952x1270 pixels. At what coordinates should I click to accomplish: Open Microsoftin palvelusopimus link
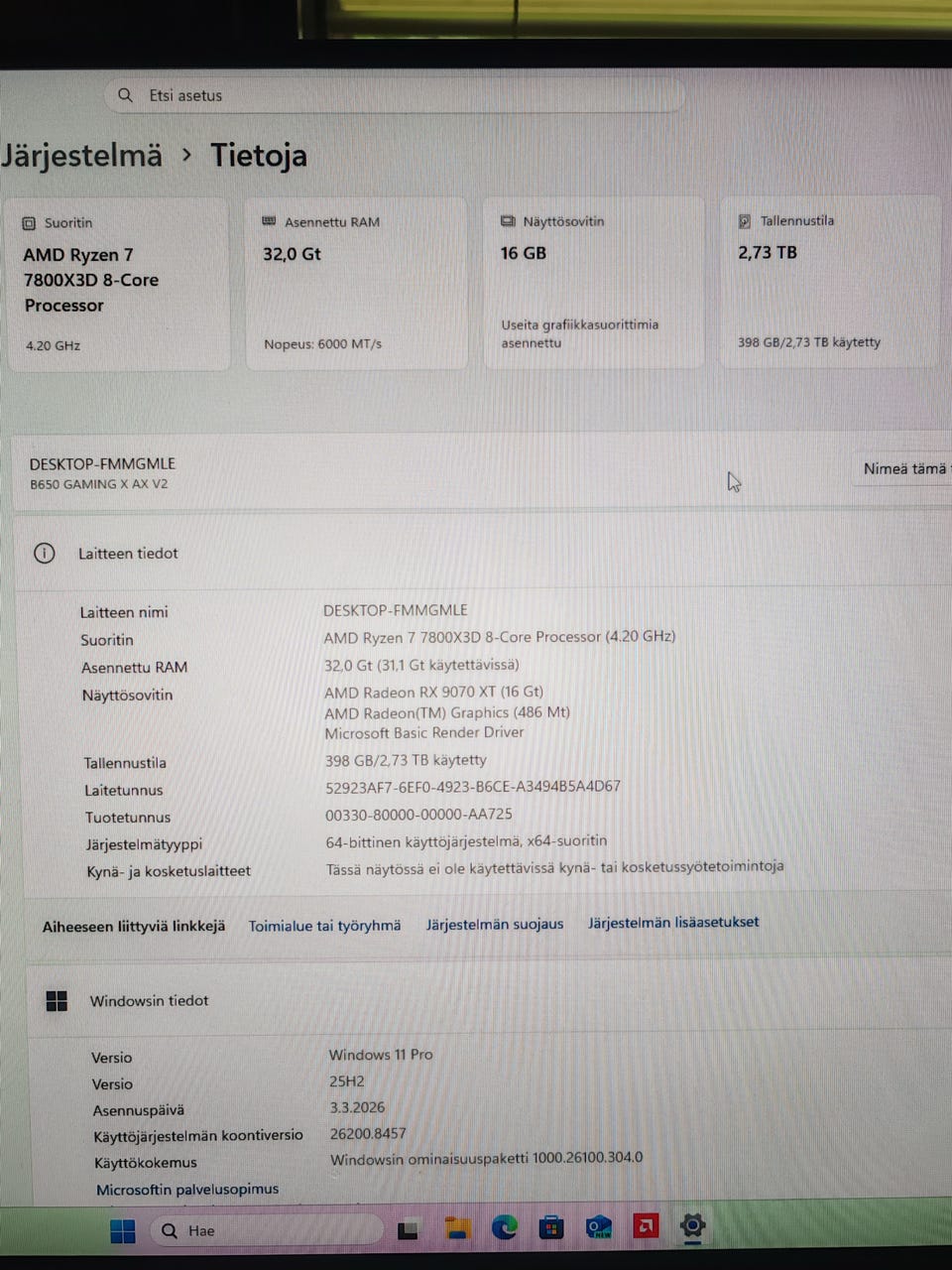(187, 1189)
